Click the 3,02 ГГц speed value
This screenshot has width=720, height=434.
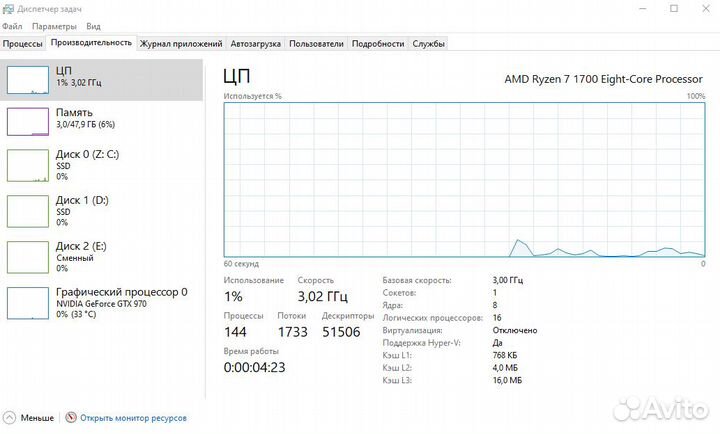click(x=322, y=297)
